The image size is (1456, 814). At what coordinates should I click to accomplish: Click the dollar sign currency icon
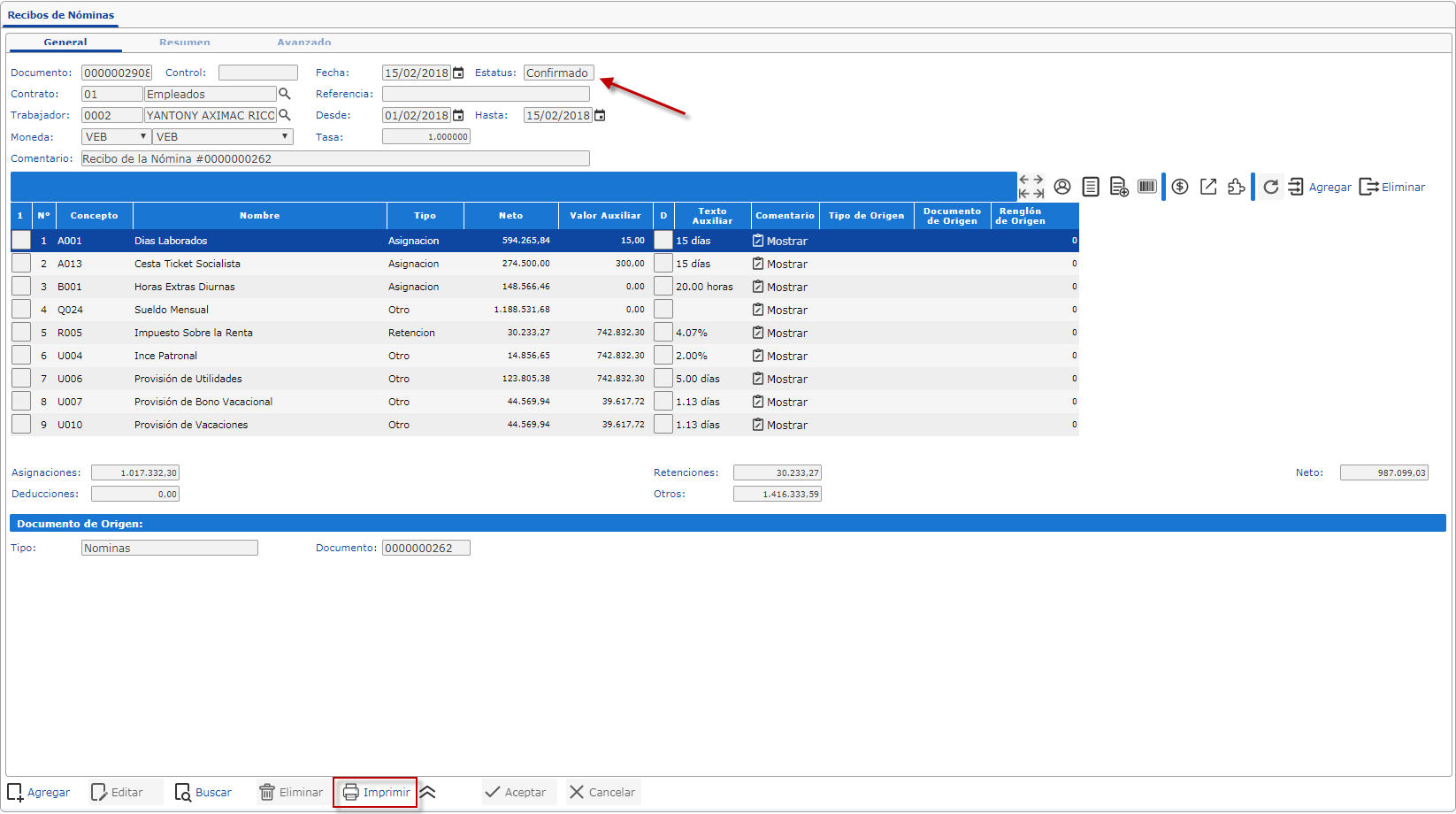point(1180,187)
